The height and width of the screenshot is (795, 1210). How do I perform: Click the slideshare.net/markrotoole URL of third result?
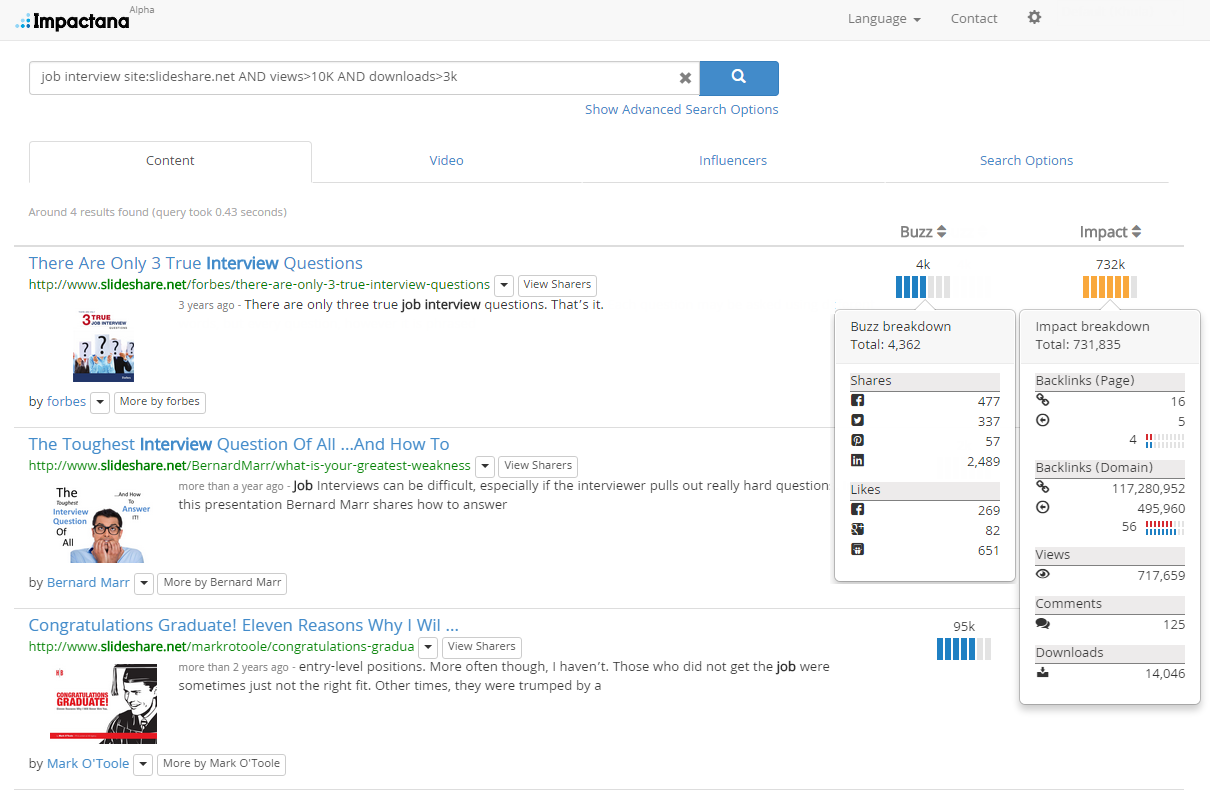(x=221, y=647)
